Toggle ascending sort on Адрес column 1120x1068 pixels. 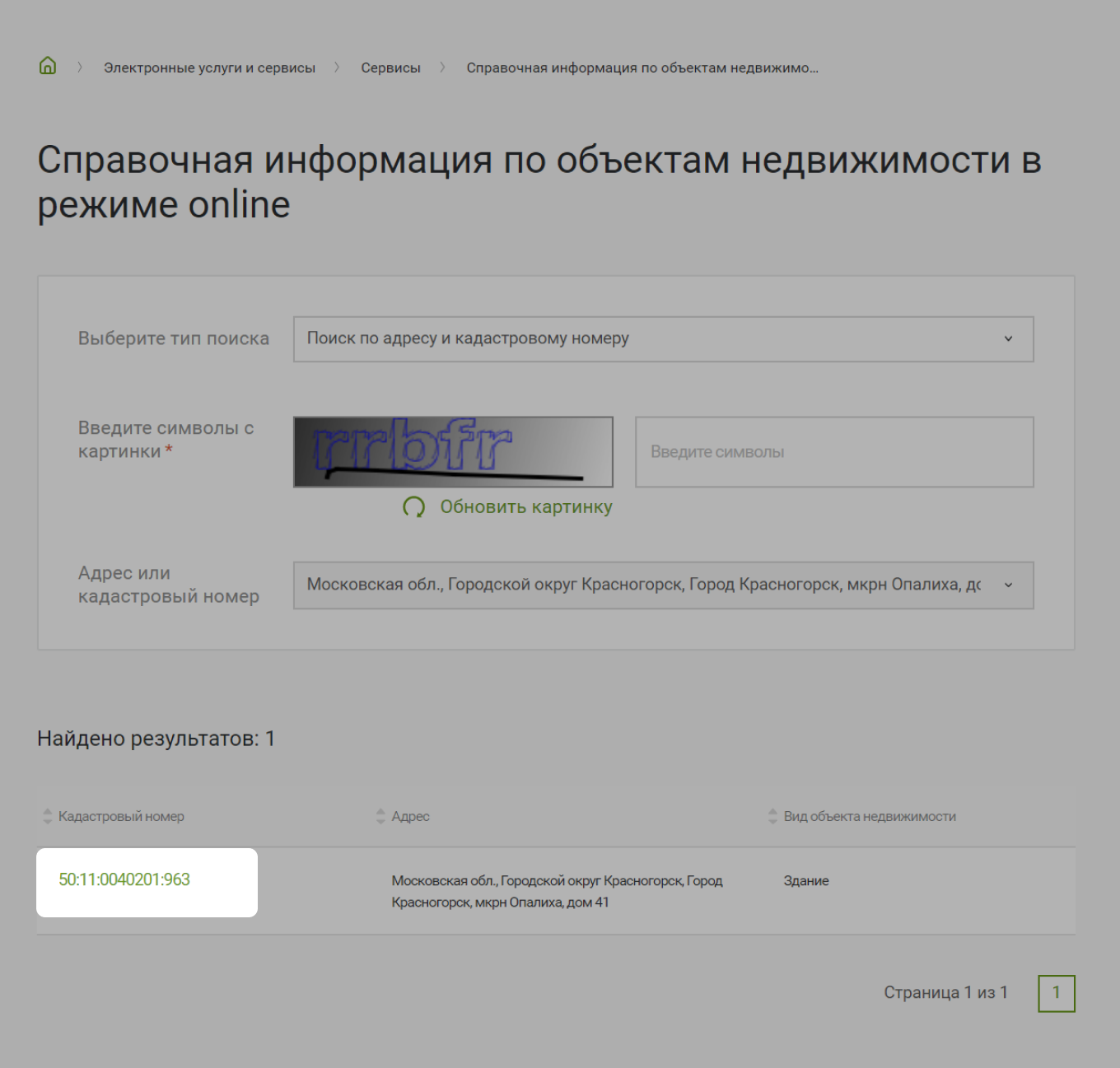380,816
